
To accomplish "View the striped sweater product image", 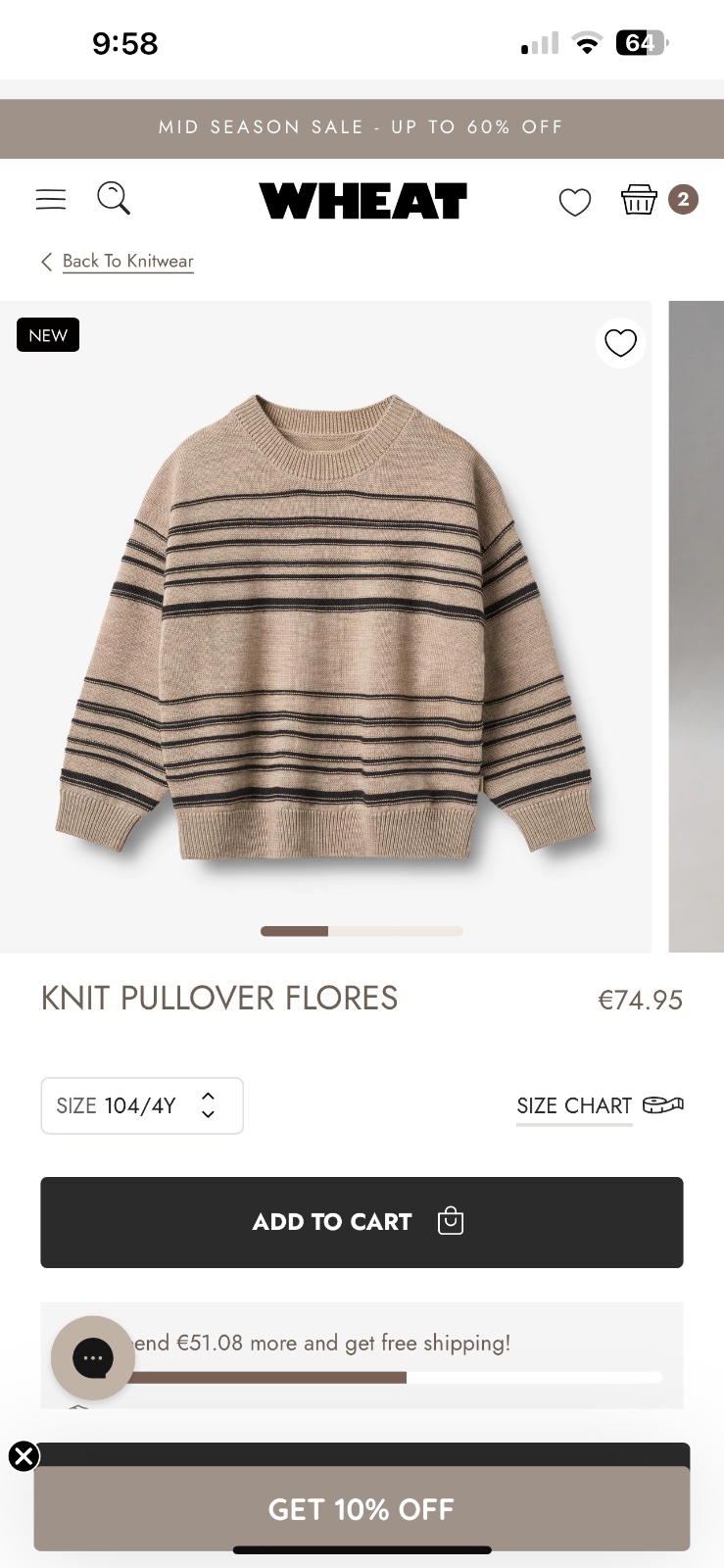I will click(x=325, y=627).
